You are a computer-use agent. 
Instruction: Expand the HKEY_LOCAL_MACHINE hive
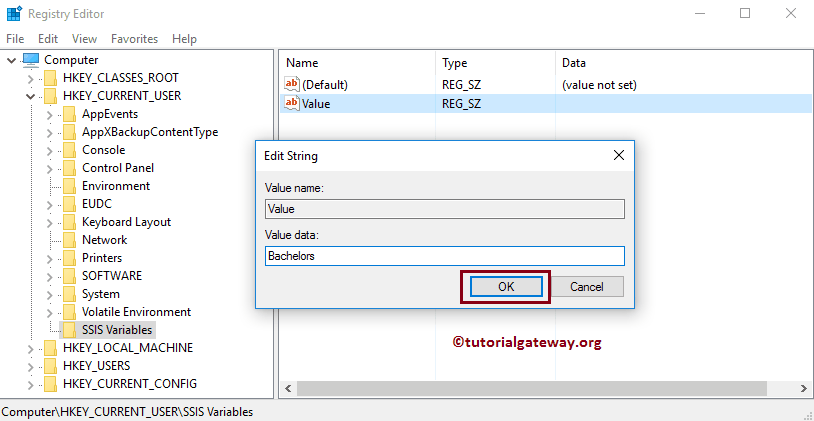31,348
